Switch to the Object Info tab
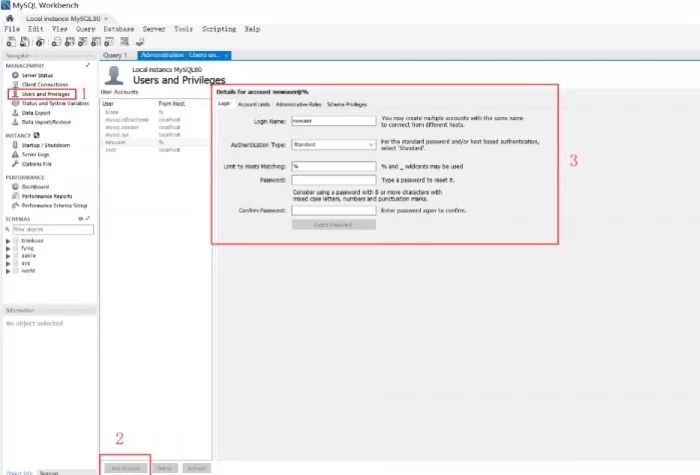This screenshot has height=475, width=700. [x=20, y=473]
